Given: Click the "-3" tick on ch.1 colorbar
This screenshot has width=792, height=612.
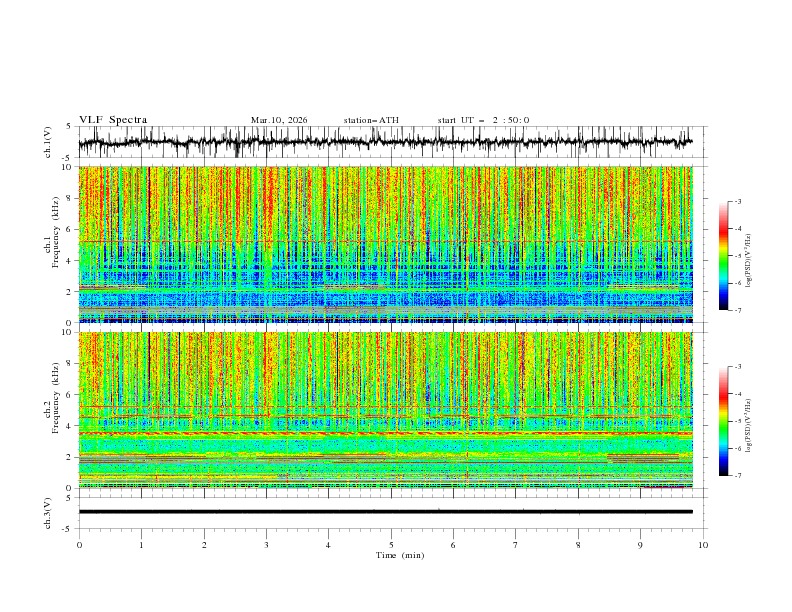Looking at the screenshot, I should pos(738,201).
